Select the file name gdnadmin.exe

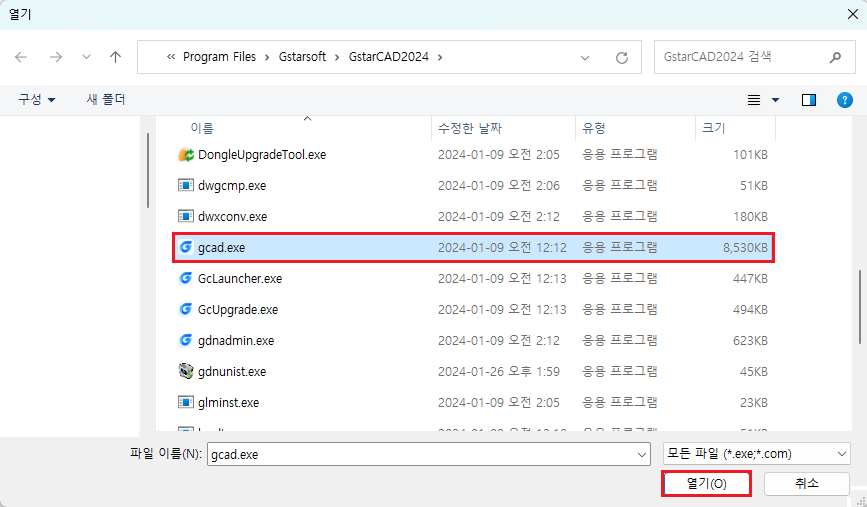pos(236,341)
